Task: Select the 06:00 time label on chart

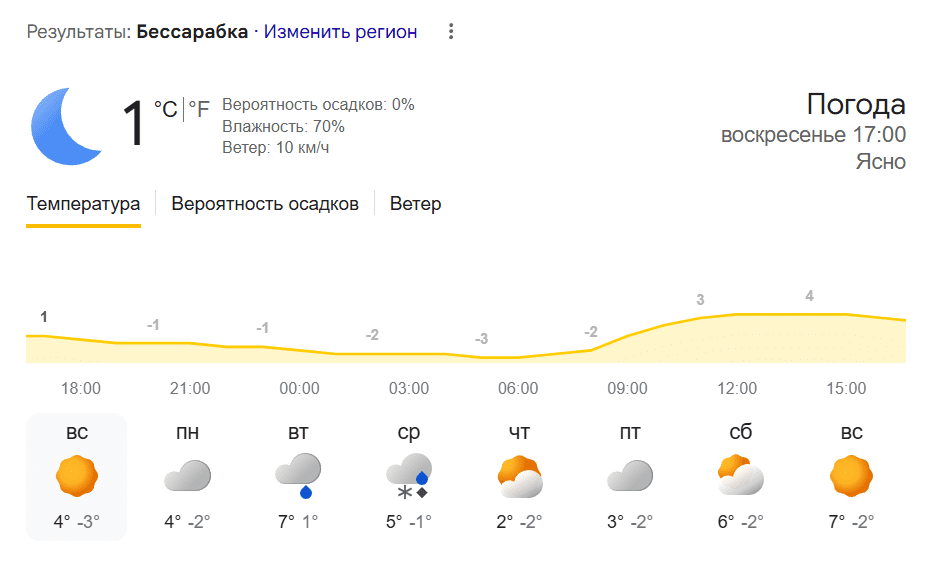Action: click(x=518, y=388)
